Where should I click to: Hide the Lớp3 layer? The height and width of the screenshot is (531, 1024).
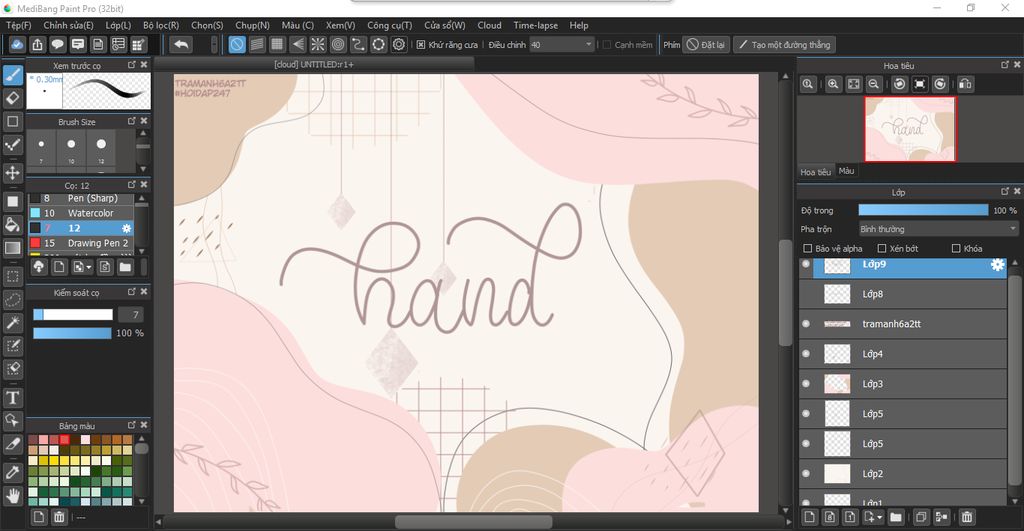(806, 384)
